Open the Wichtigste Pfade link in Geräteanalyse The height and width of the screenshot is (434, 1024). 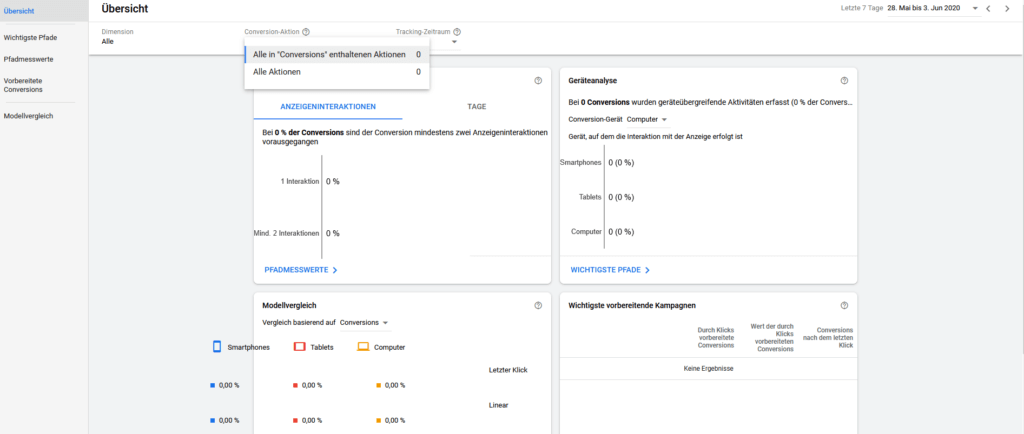click(610, 270)
